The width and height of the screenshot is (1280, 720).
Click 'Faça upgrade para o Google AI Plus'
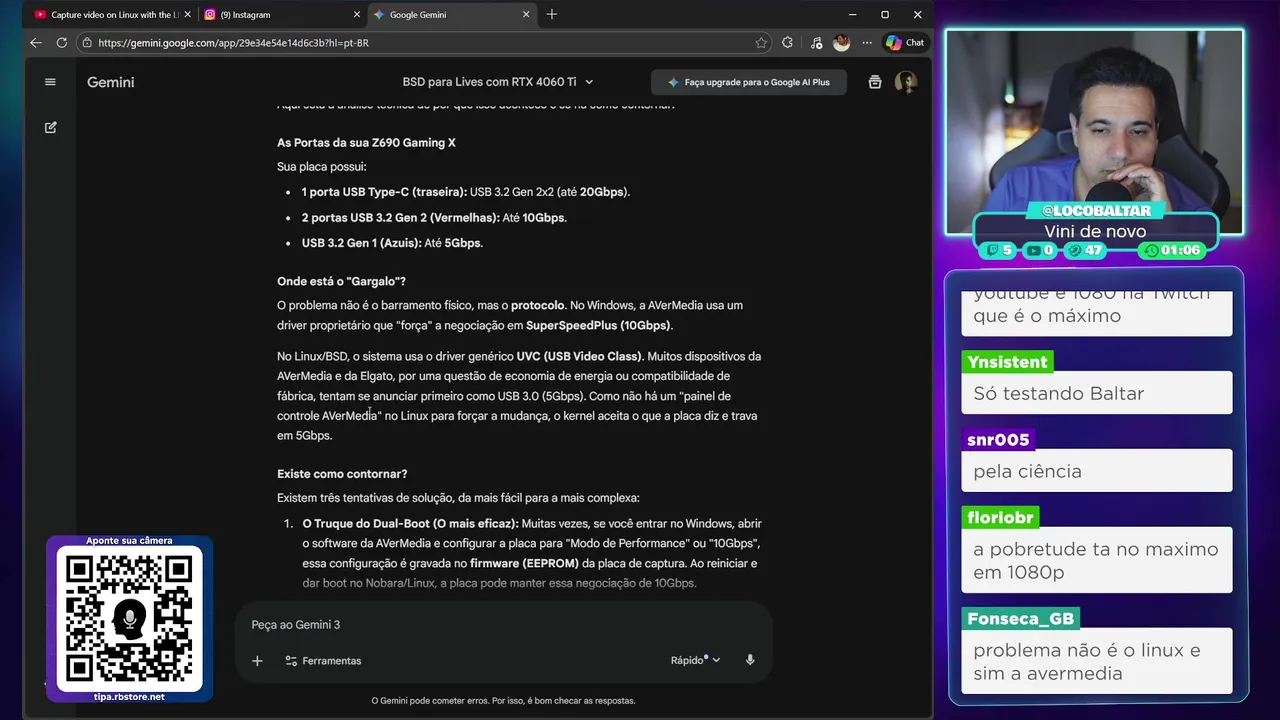click(748, 82)
